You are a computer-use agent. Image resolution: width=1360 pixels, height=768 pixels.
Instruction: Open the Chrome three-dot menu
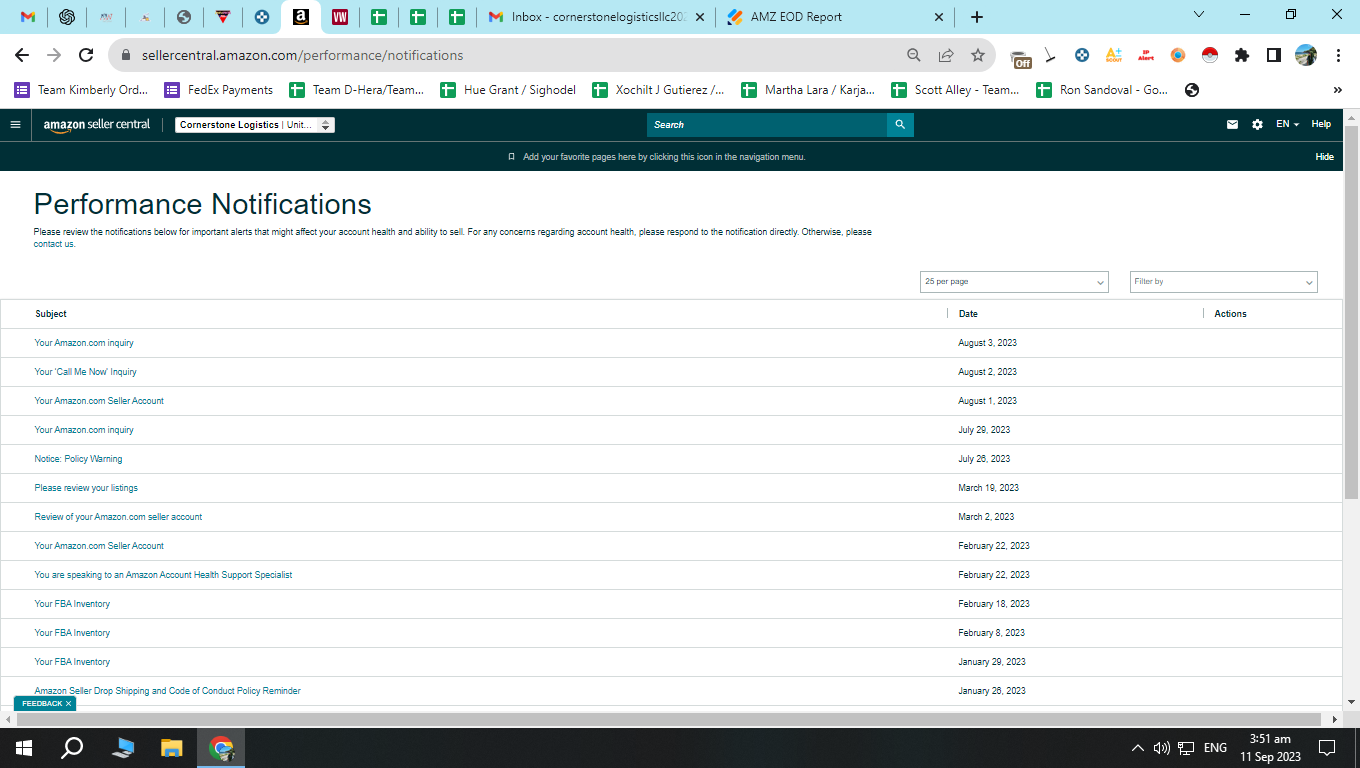coord(1337,56)
